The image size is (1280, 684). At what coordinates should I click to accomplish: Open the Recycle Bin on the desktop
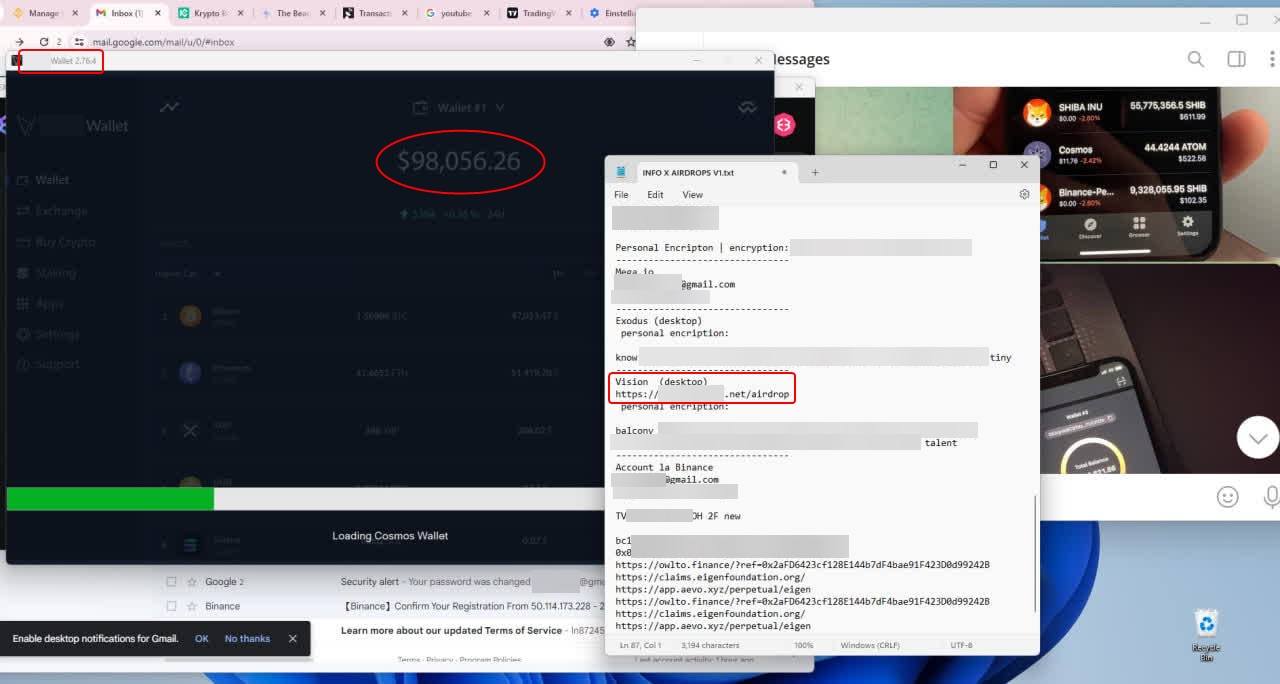(1207, 634)
